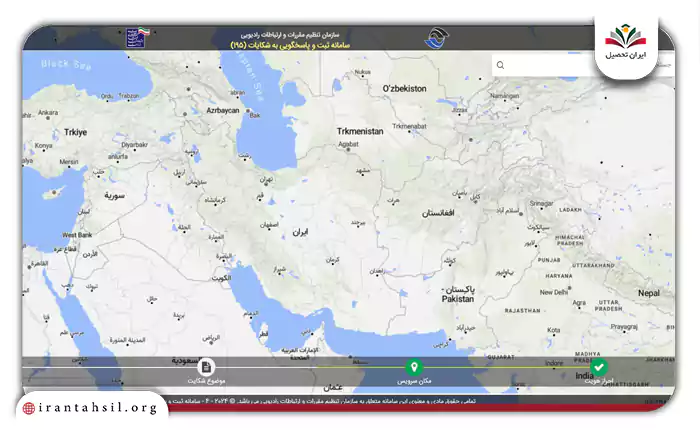Click the Indore city label
The image size is (700, 430).
[554, 363]
